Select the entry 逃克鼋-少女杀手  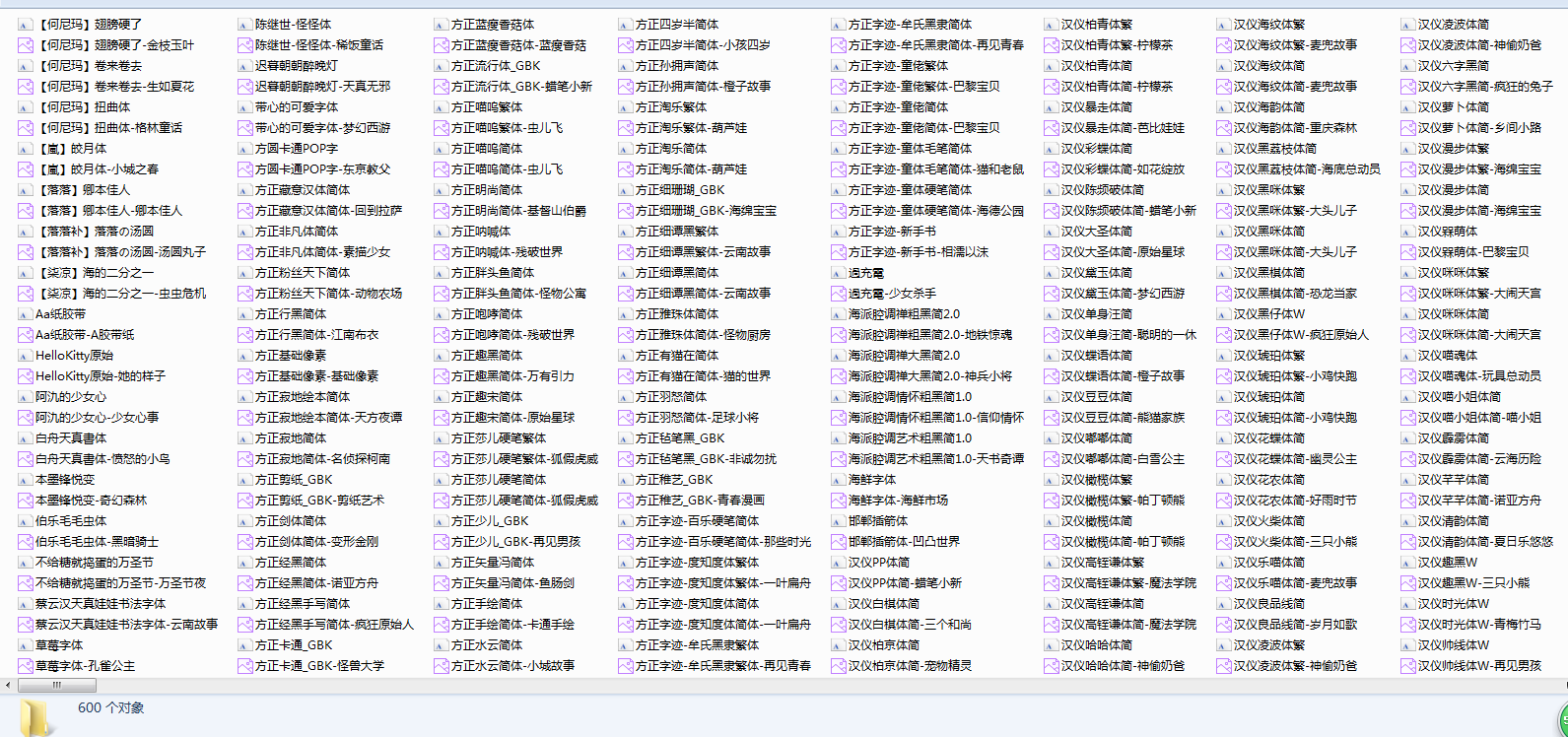892,294
